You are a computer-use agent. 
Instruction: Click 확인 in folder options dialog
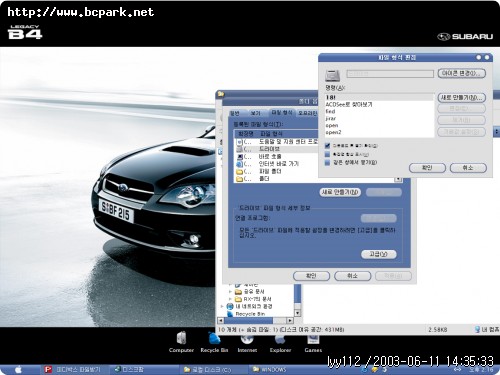pyautogui.click(x=311, y=276)
